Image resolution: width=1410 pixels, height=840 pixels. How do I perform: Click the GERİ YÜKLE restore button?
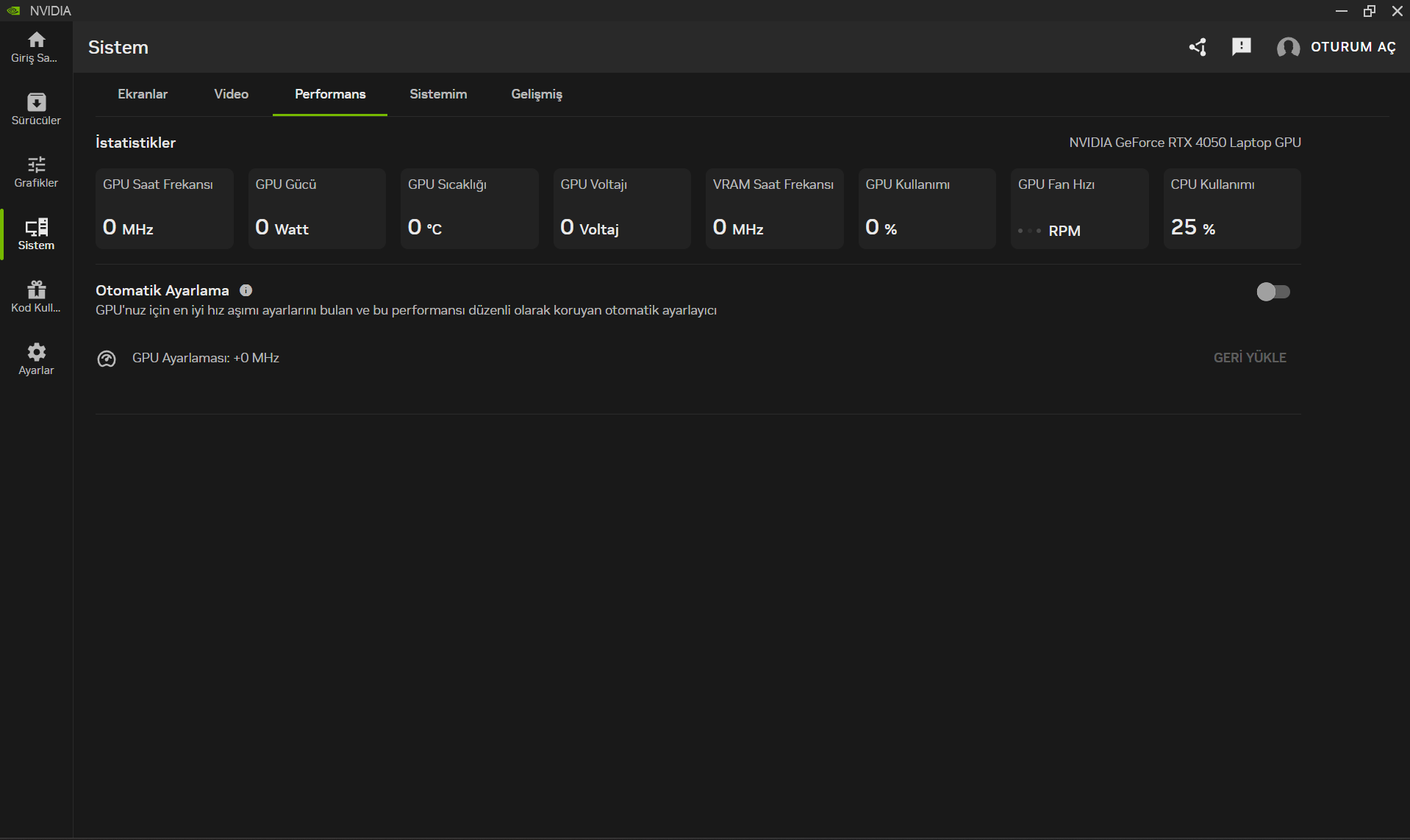pyautogui.click(x=1250, y=358)
